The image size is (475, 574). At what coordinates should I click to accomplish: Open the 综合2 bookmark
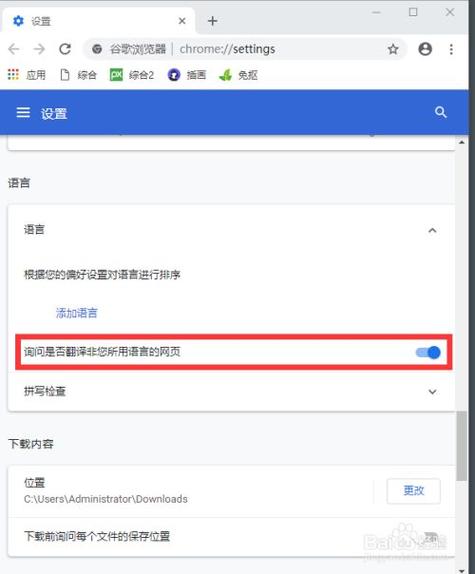click(x=132, y=75)
